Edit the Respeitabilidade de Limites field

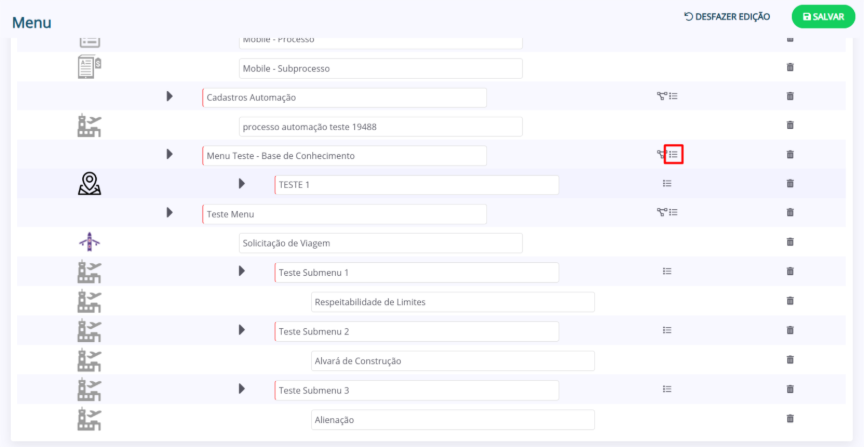point(453,302)
